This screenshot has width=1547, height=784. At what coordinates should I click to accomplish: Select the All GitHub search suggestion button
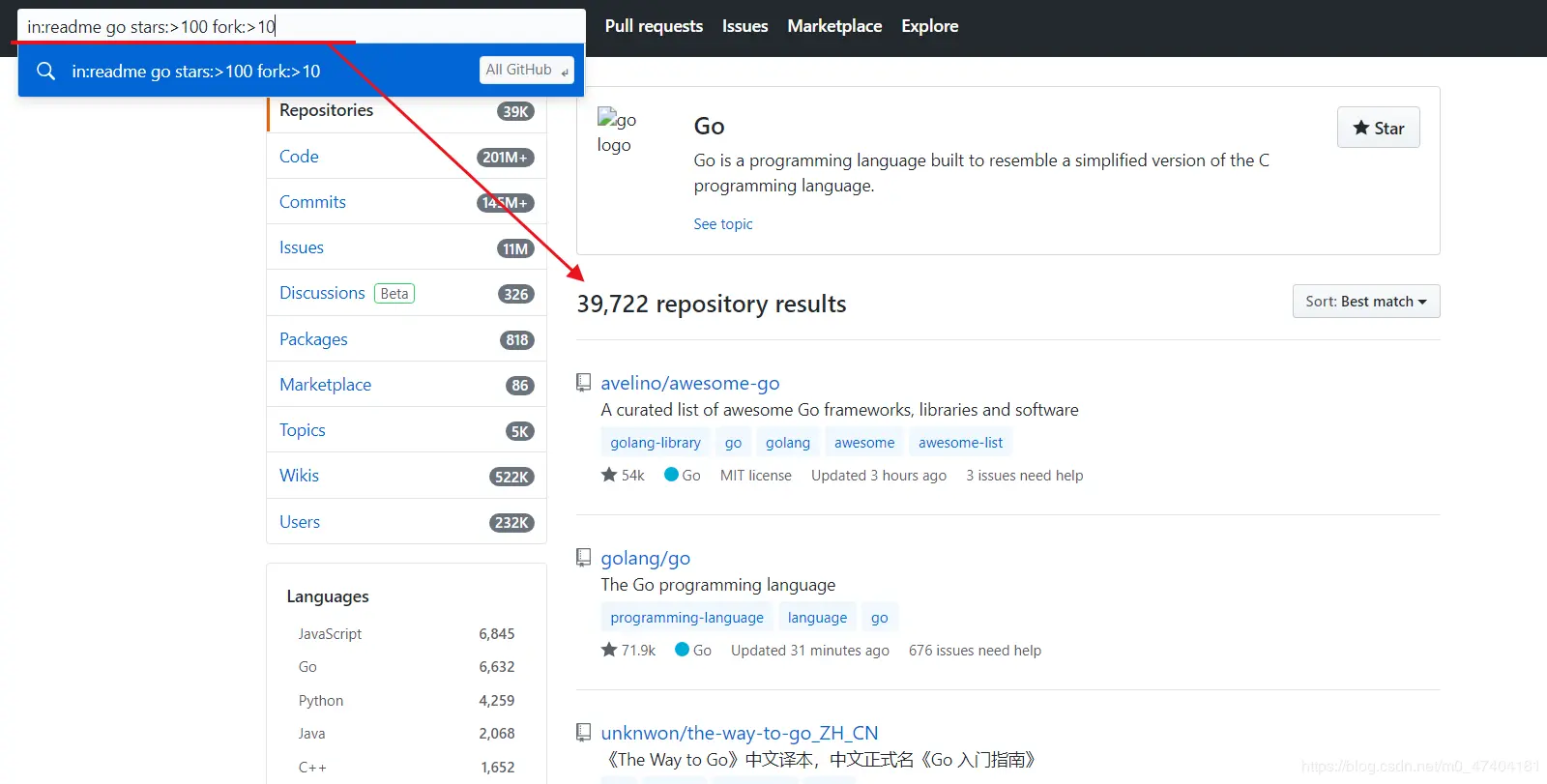[527, 70]
